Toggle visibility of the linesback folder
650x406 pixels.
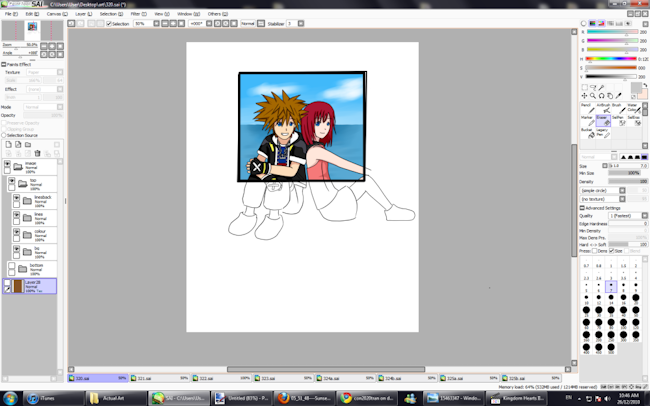[16, 198]
